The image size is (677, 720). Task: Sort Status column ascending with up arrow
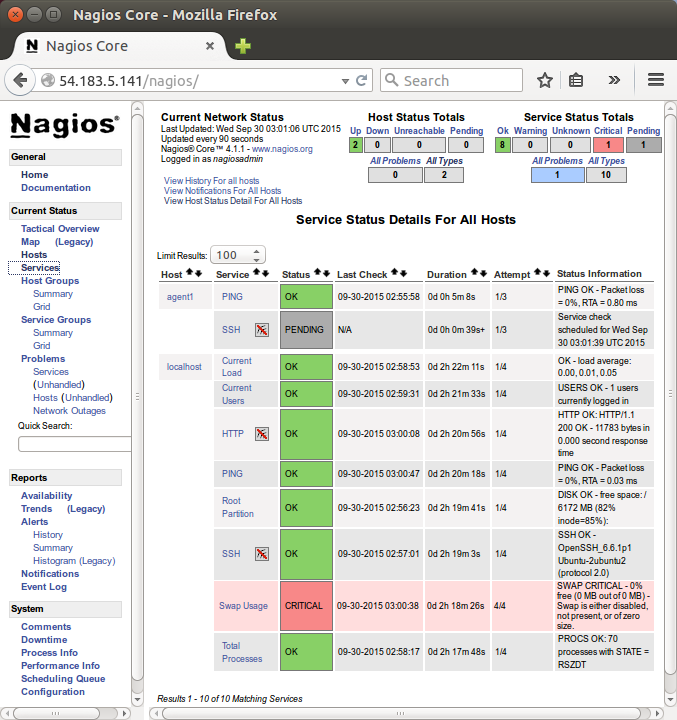317,272
